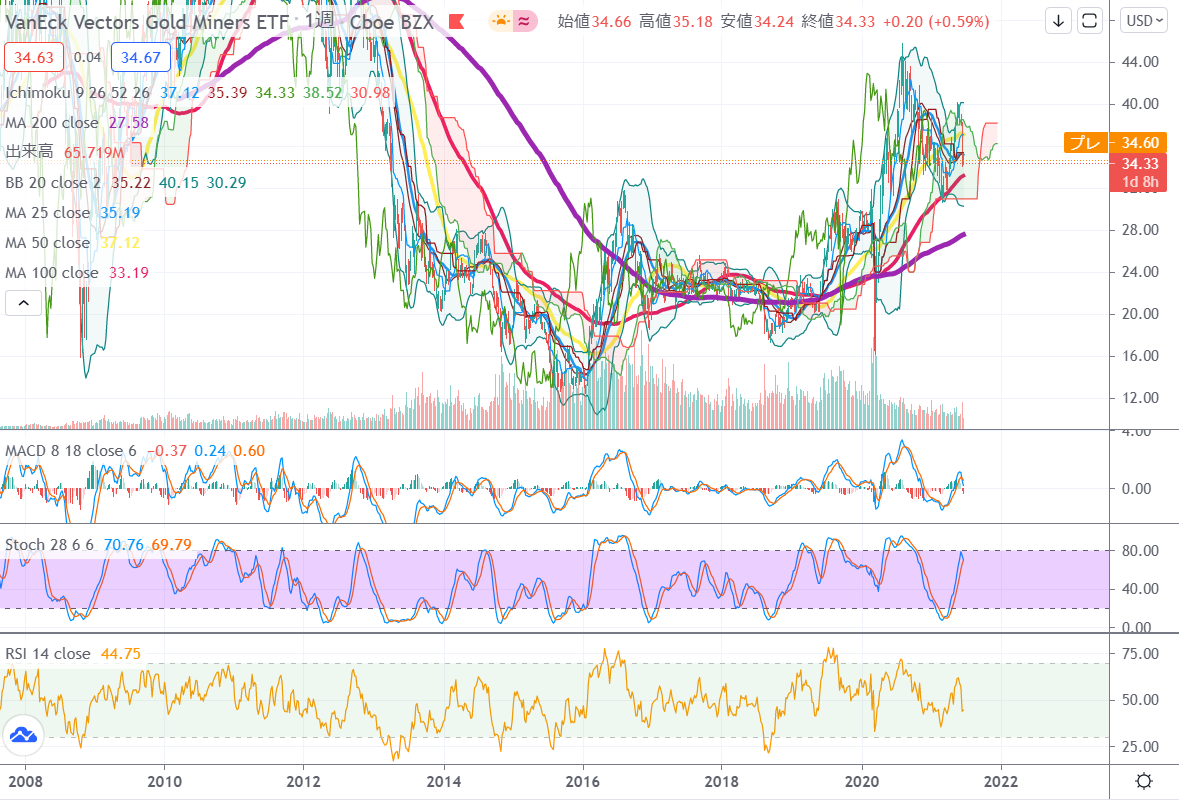1179x804 pixels.
Task: Select the MA 25 close indicator label
Action: click(x=47, y=213)
